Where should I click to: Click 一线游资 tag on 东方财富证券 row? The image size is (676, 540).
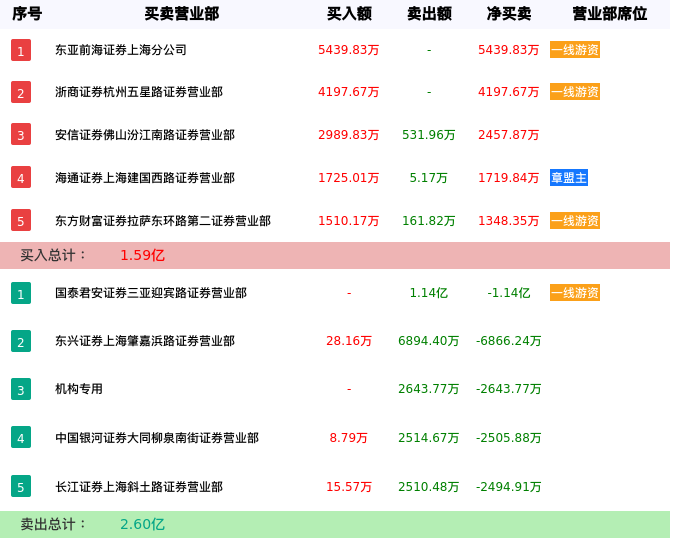[x=575, y=221]
